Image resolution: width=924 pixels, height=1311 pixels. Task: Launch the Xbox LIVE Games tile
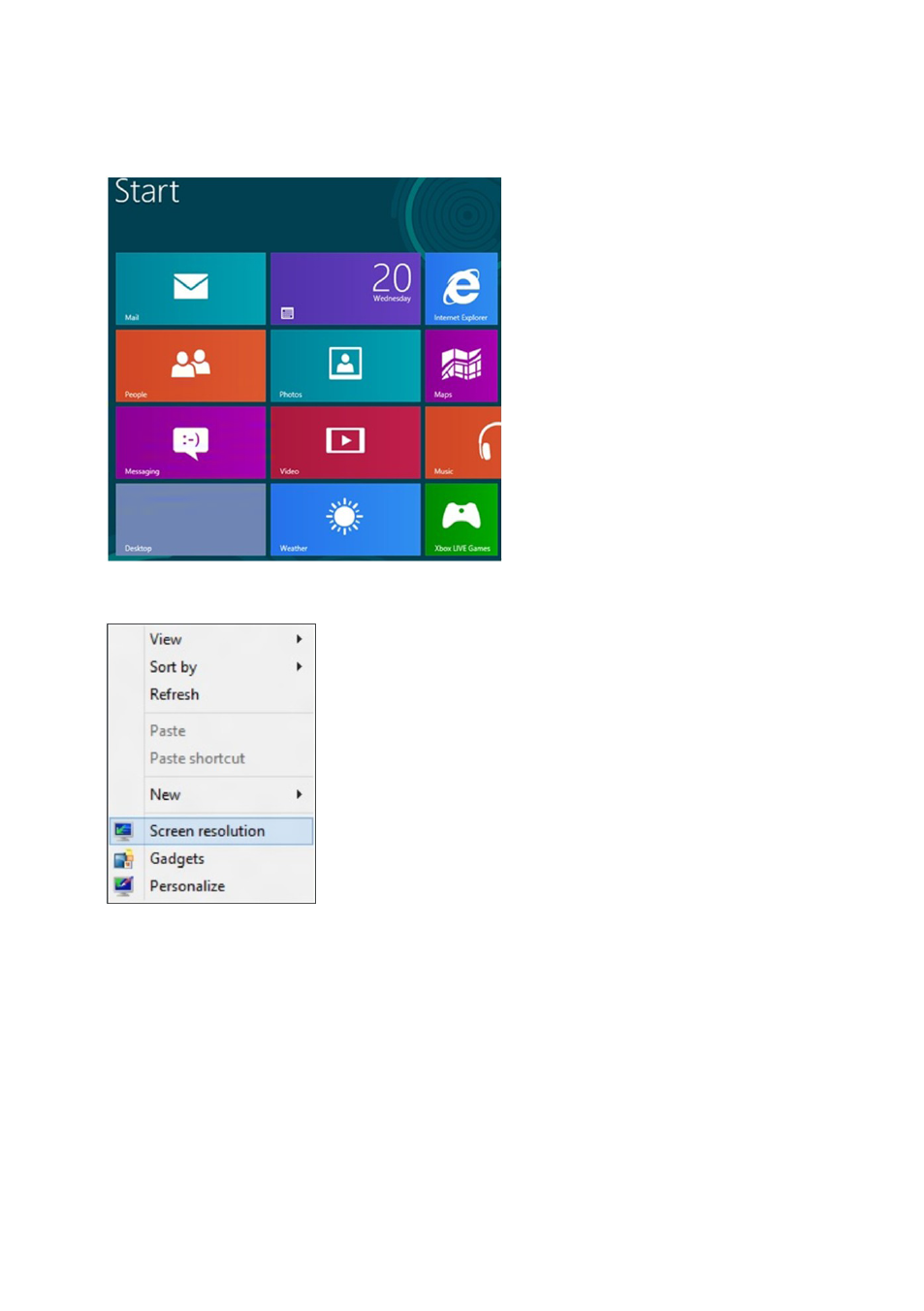coord(462,520)
